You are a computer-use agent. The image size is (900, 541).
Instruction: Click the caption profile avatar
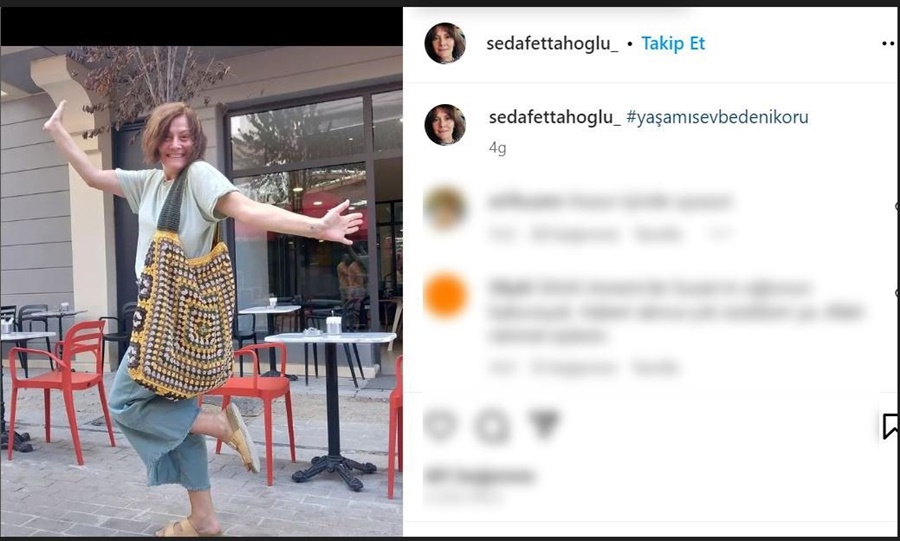(445, 124)
